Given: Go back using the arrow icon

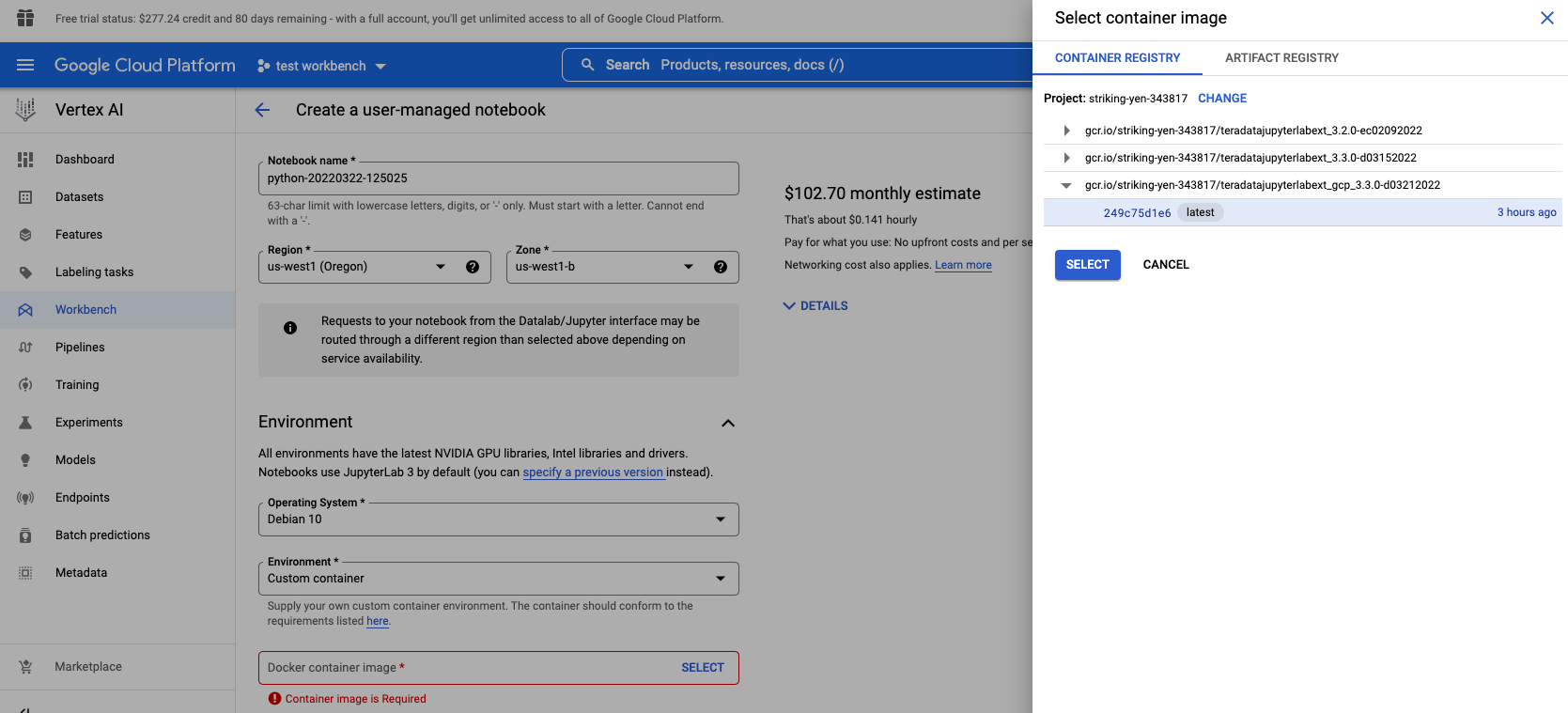Looking at the screenshot, I should pos(262,110).
